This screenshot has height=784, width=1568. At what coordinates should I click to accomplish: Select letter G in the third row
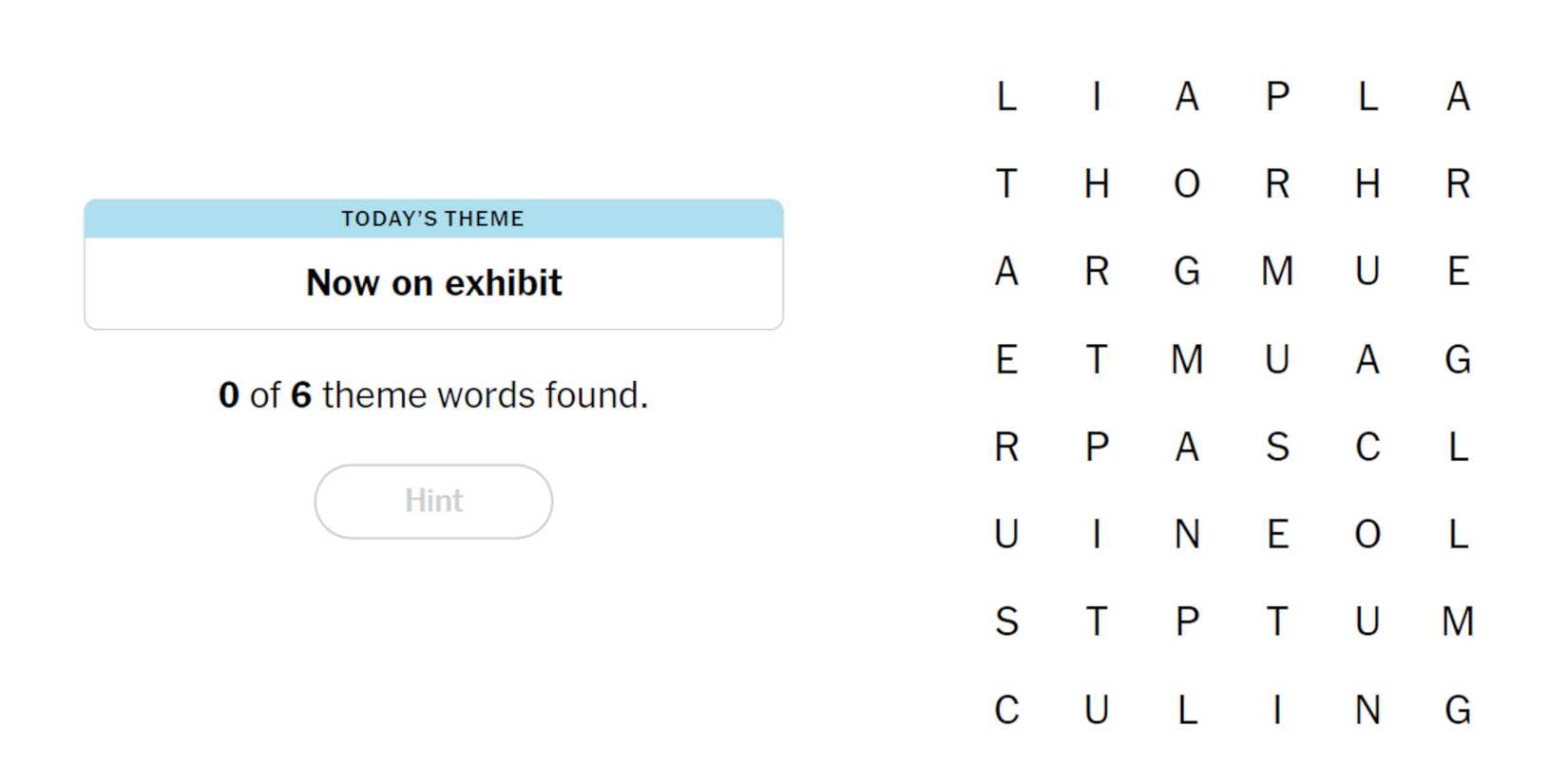click(1187, 272)
